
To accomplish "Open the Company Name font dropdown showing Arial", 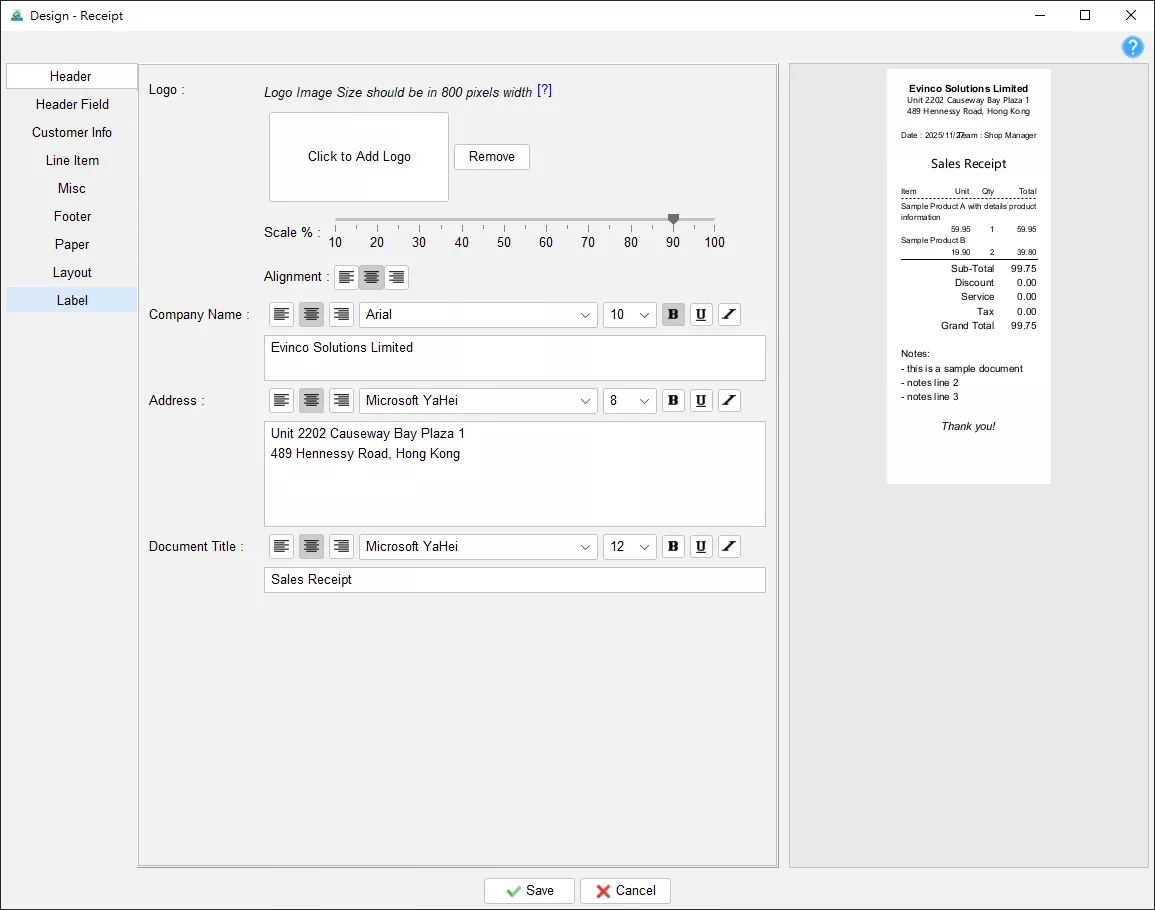I will 478,315.
